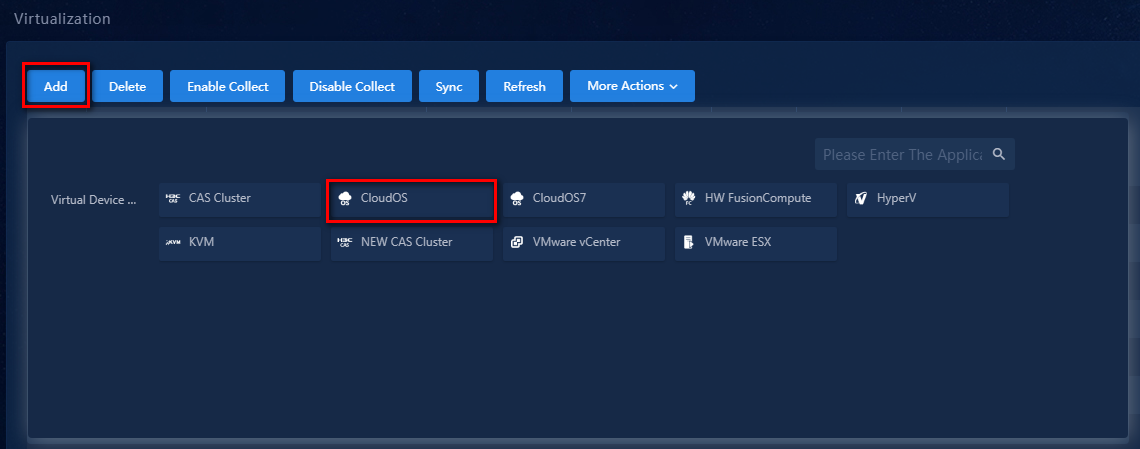Click the Refresh button
Image resolution: width=1140 pixels, height=449 pixels.
click(x=524, y=86)
